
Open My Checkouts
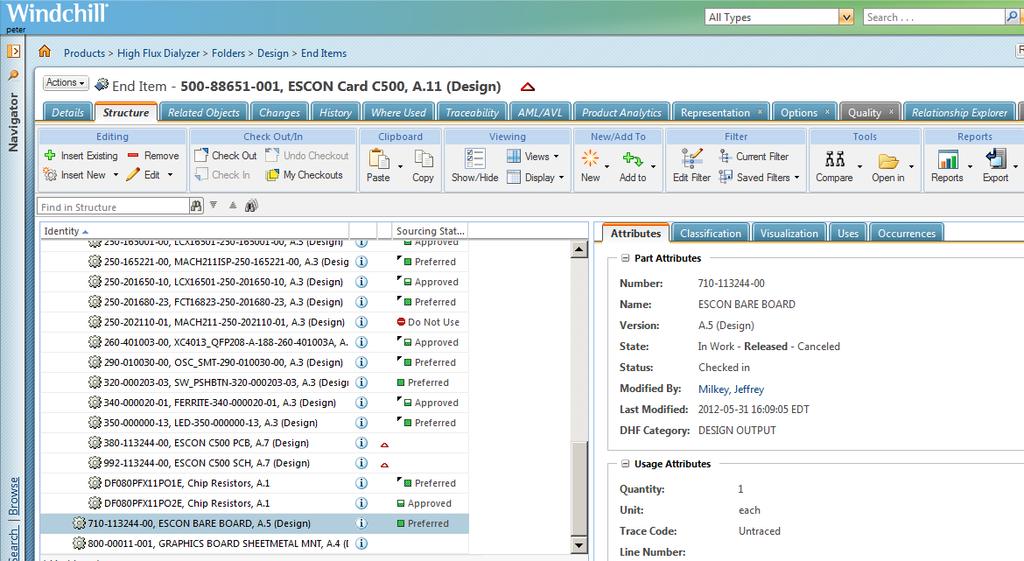click(x=304, y=175)
